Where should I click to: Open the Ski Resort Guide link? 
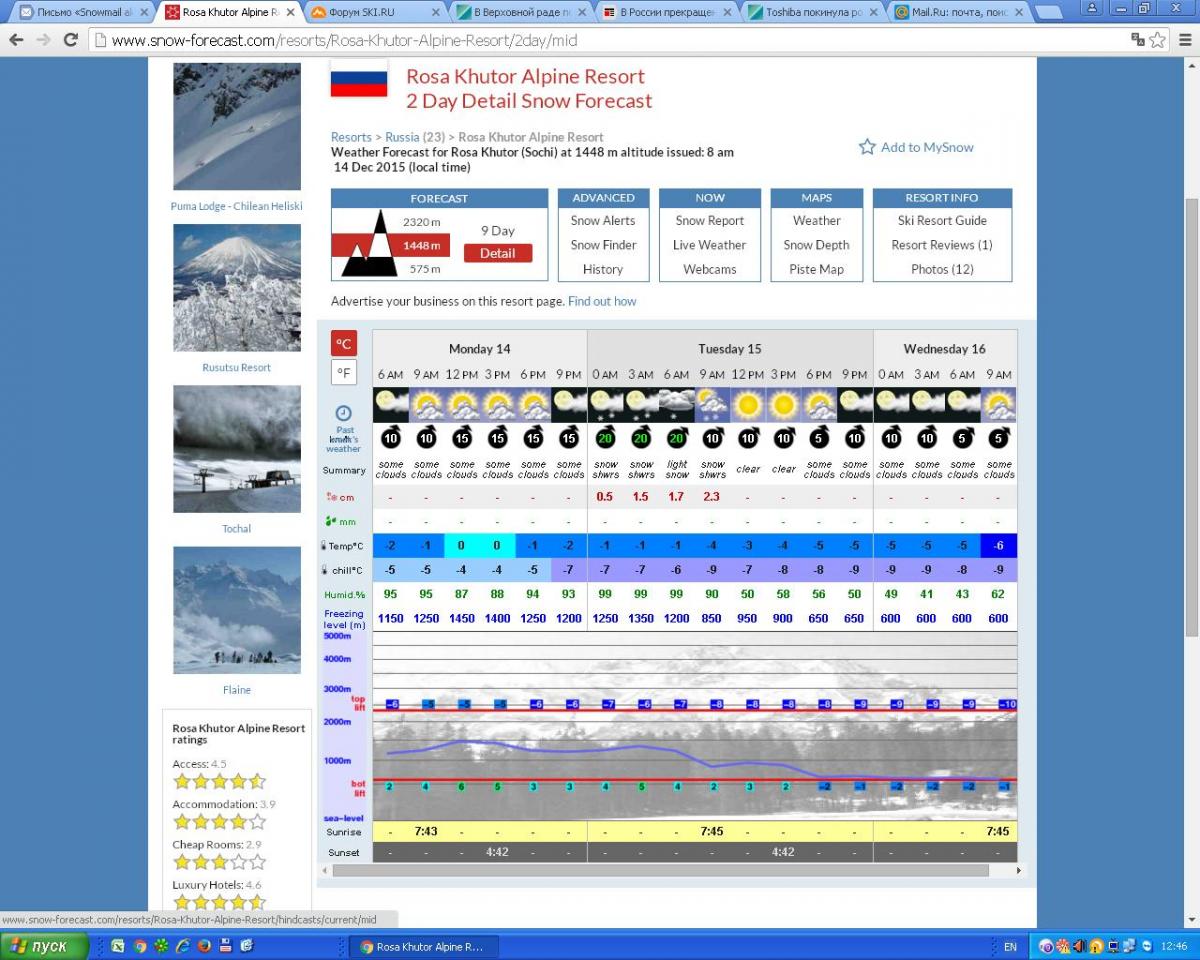click(x=942, y=220)
